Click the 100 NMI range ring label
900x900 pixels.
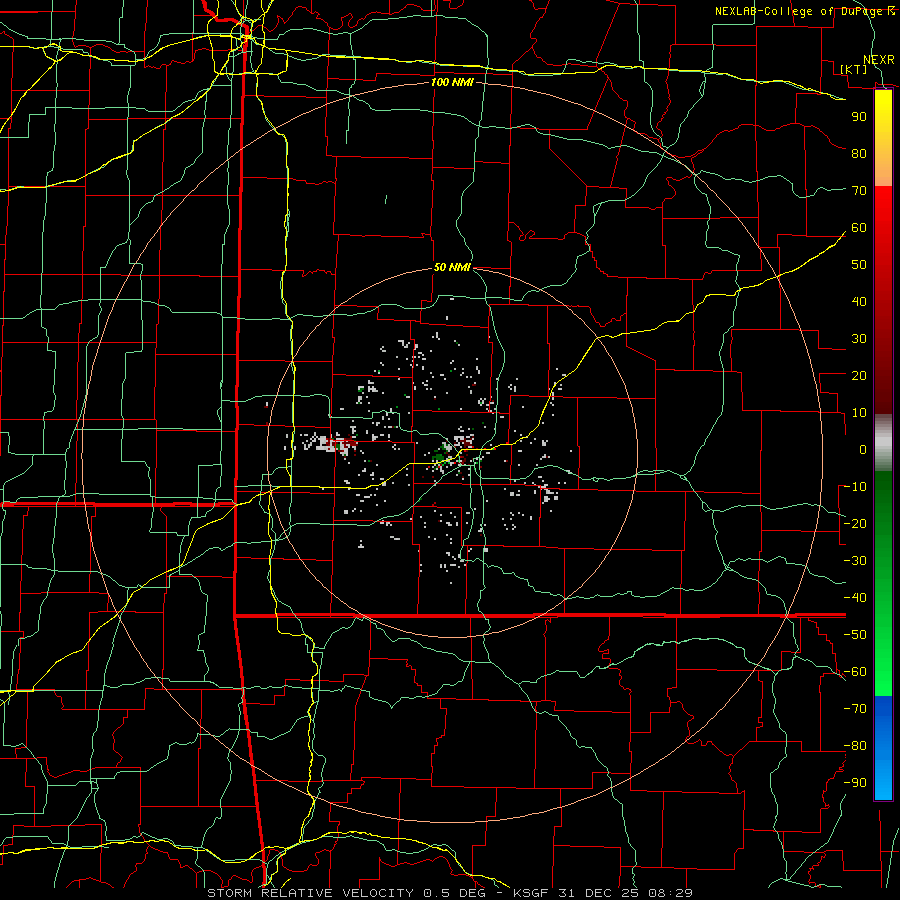452,82
